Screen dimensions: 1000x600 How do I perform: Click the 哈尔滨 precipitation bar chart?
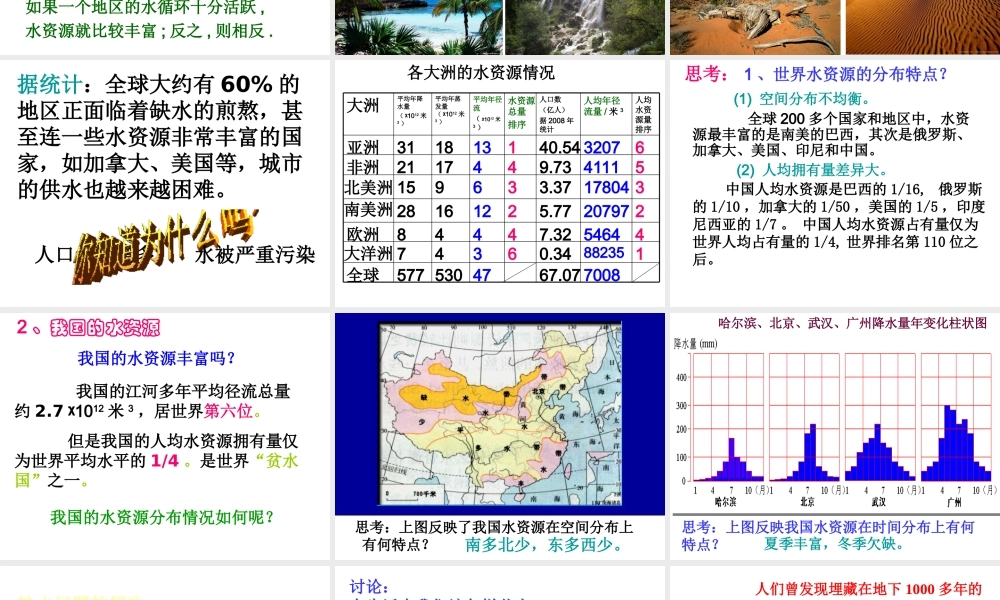[x=728, y=417]
